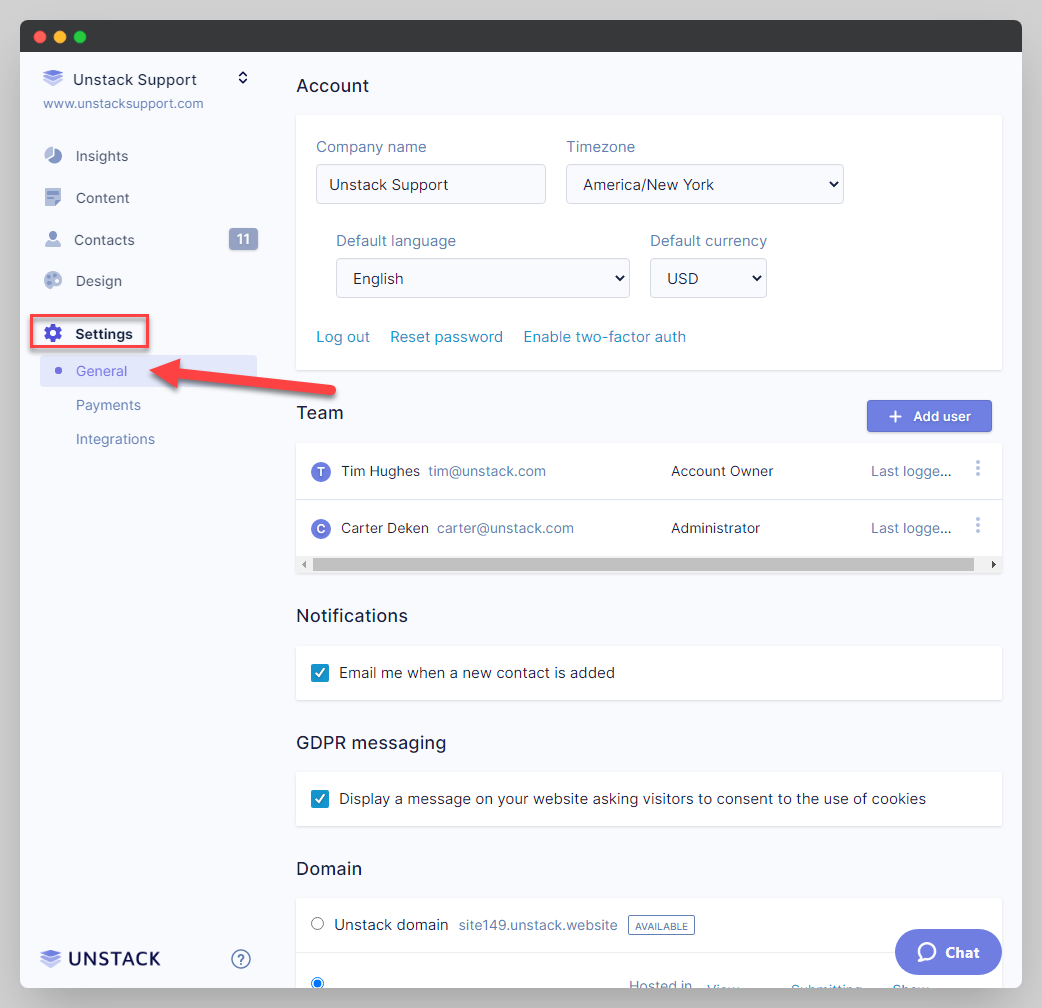The image size is (1042, 1008).
Task: Open the Integrations settings page
Action: tap(115, 439)
